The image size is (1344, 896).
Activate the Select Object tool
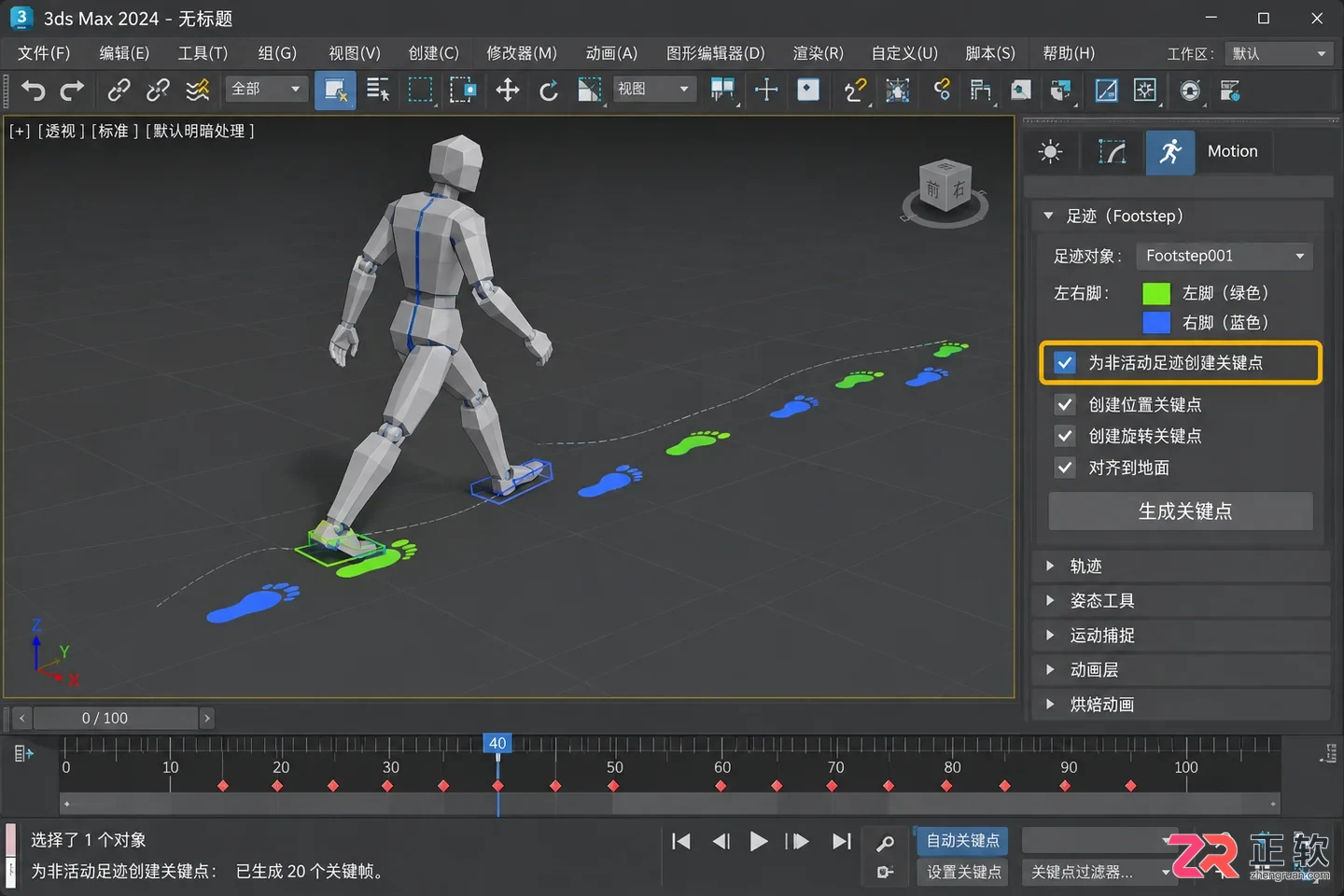pyautogui.click(x=335, y=91)
